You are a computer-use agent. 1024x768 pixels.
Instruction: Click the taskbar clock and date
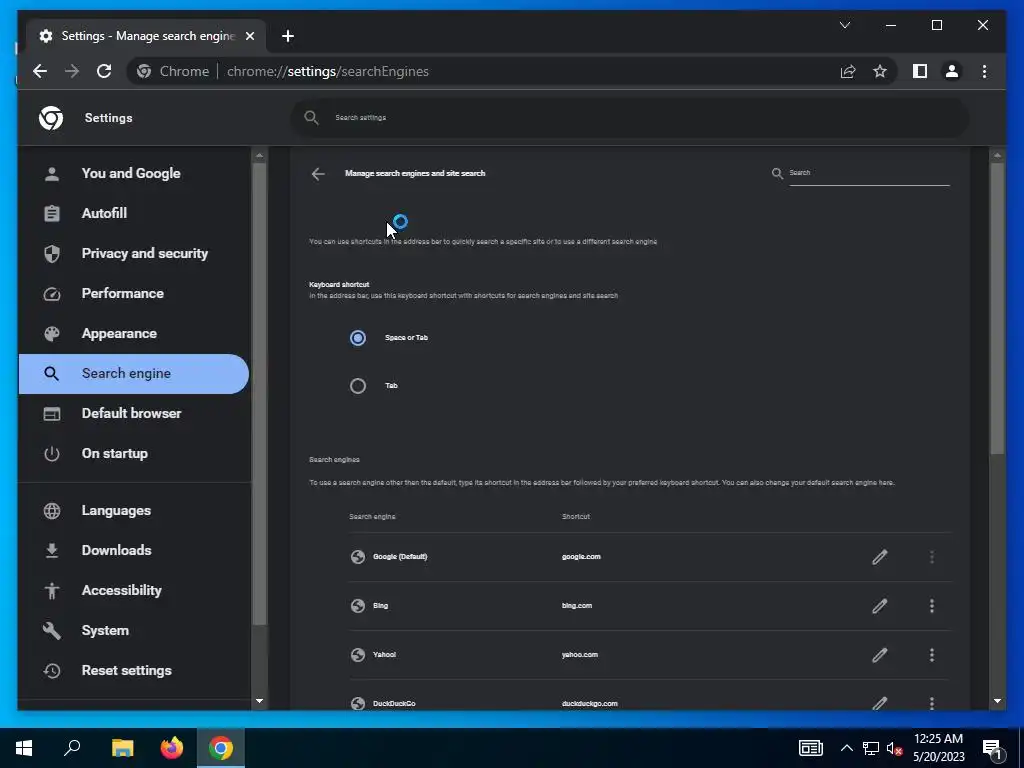[x=938, y=748]
